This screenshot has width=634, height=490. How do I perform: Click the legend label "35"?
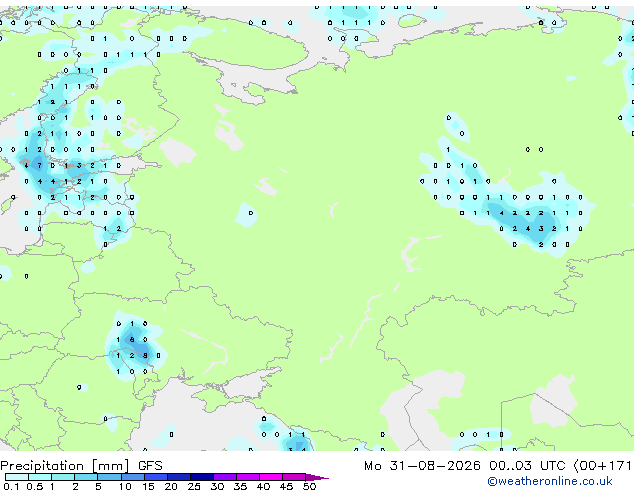pyautogui.click(x=240, y=486)
